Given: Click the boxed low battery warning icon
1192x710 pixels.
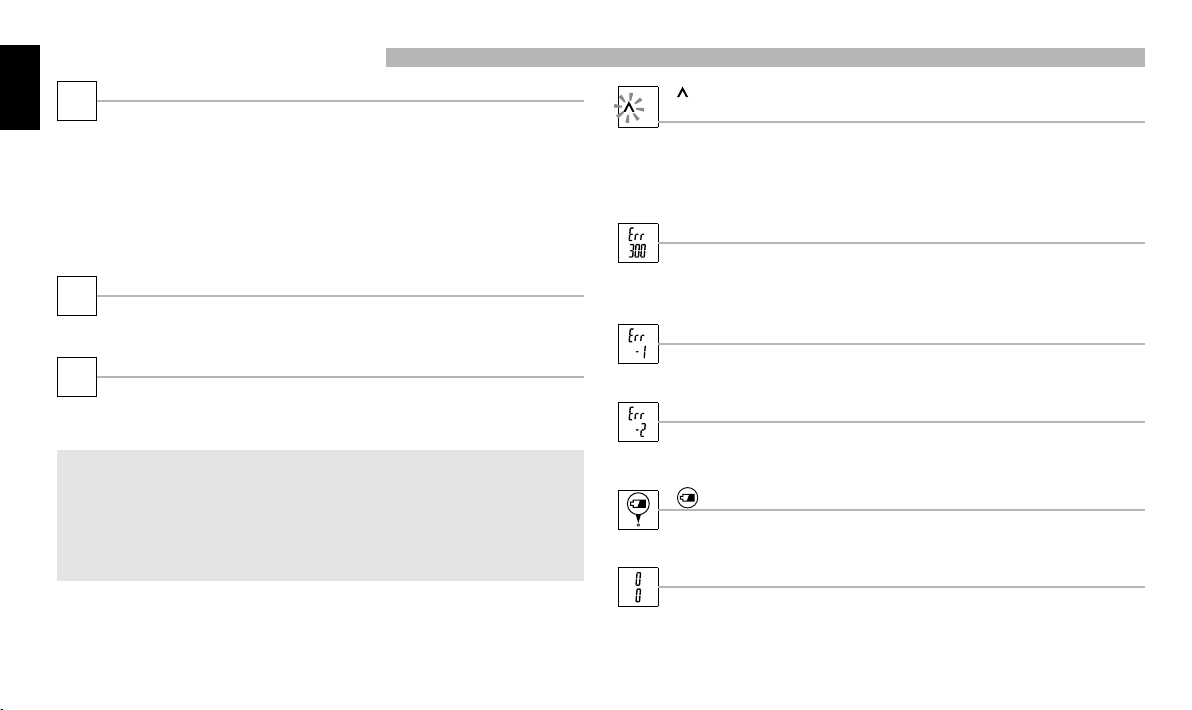Looking at the screenshot, I should [x=638, y=510].
